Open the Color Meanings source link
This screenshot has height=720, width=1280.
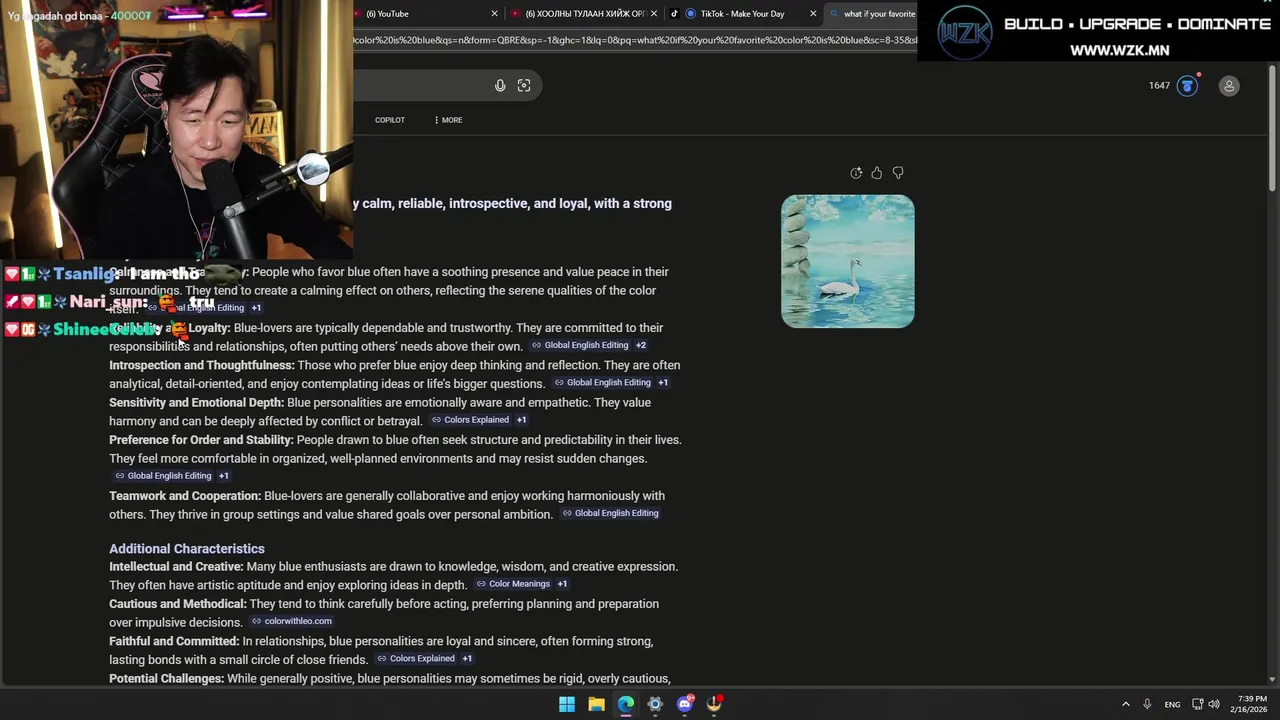pyautogui.click(x=513, y=584)
